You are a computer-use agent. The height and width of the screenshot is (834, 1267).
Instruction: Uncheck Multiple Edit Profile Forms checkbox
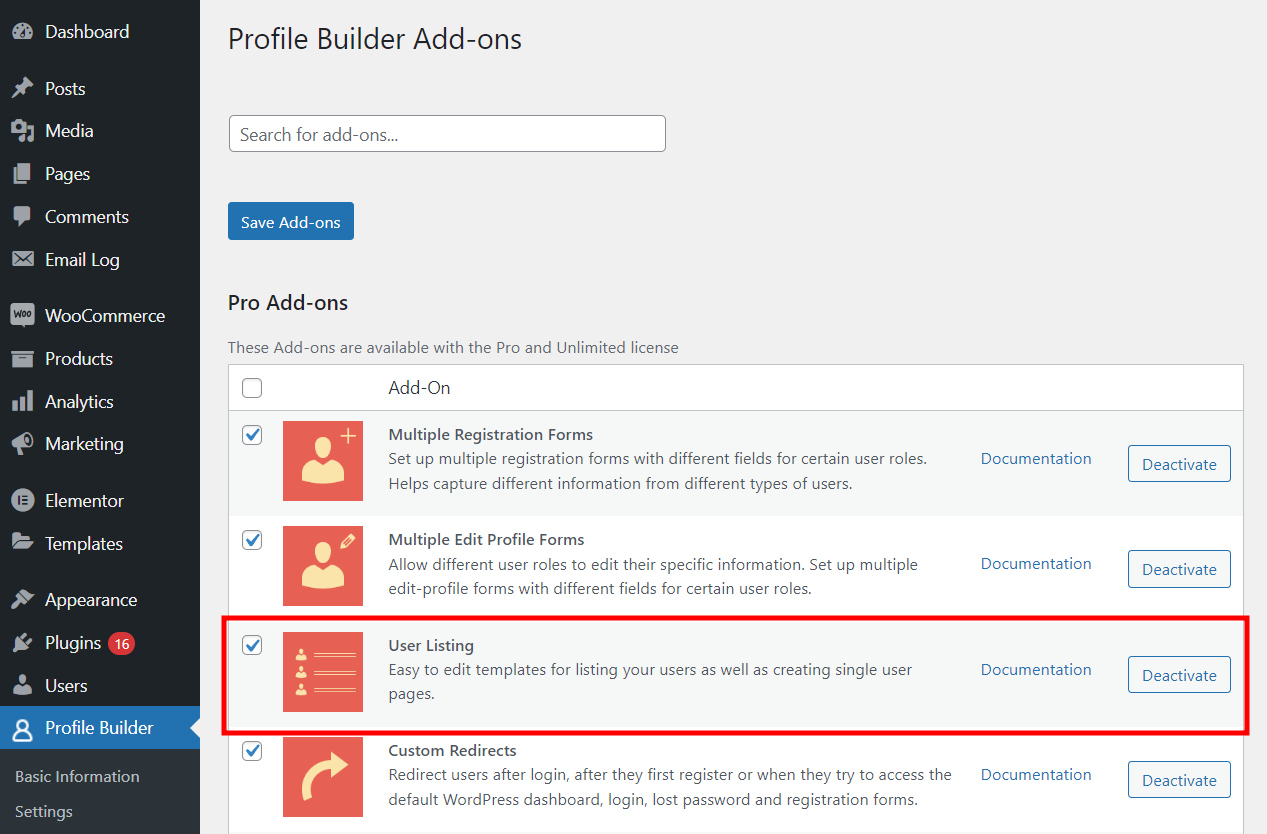pos(252,540)
